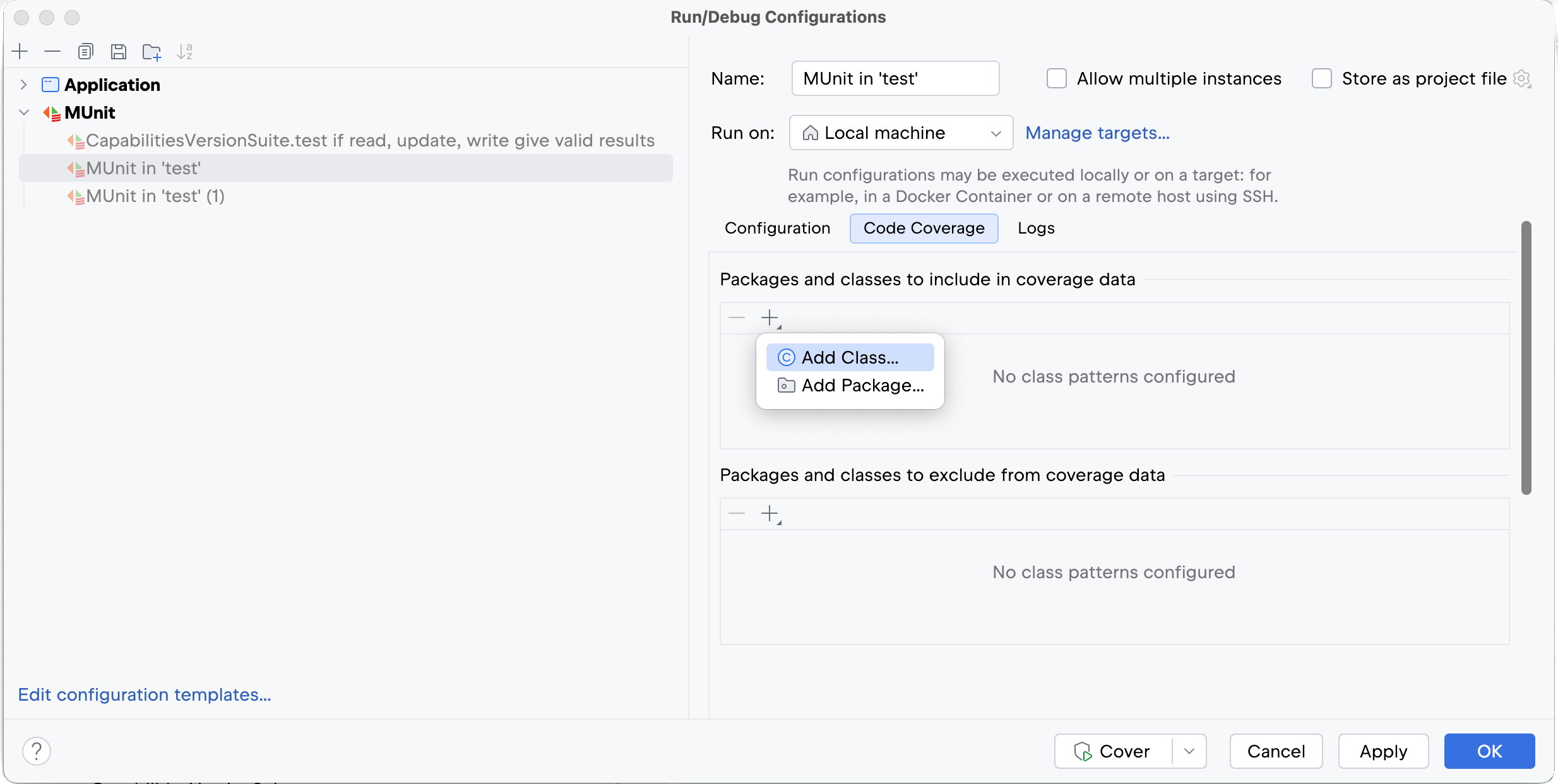The width and height of the screenshot is (1558, 784).
Task: Open the Cover button dropdown arrow
Action: (x=1189, y=751)
